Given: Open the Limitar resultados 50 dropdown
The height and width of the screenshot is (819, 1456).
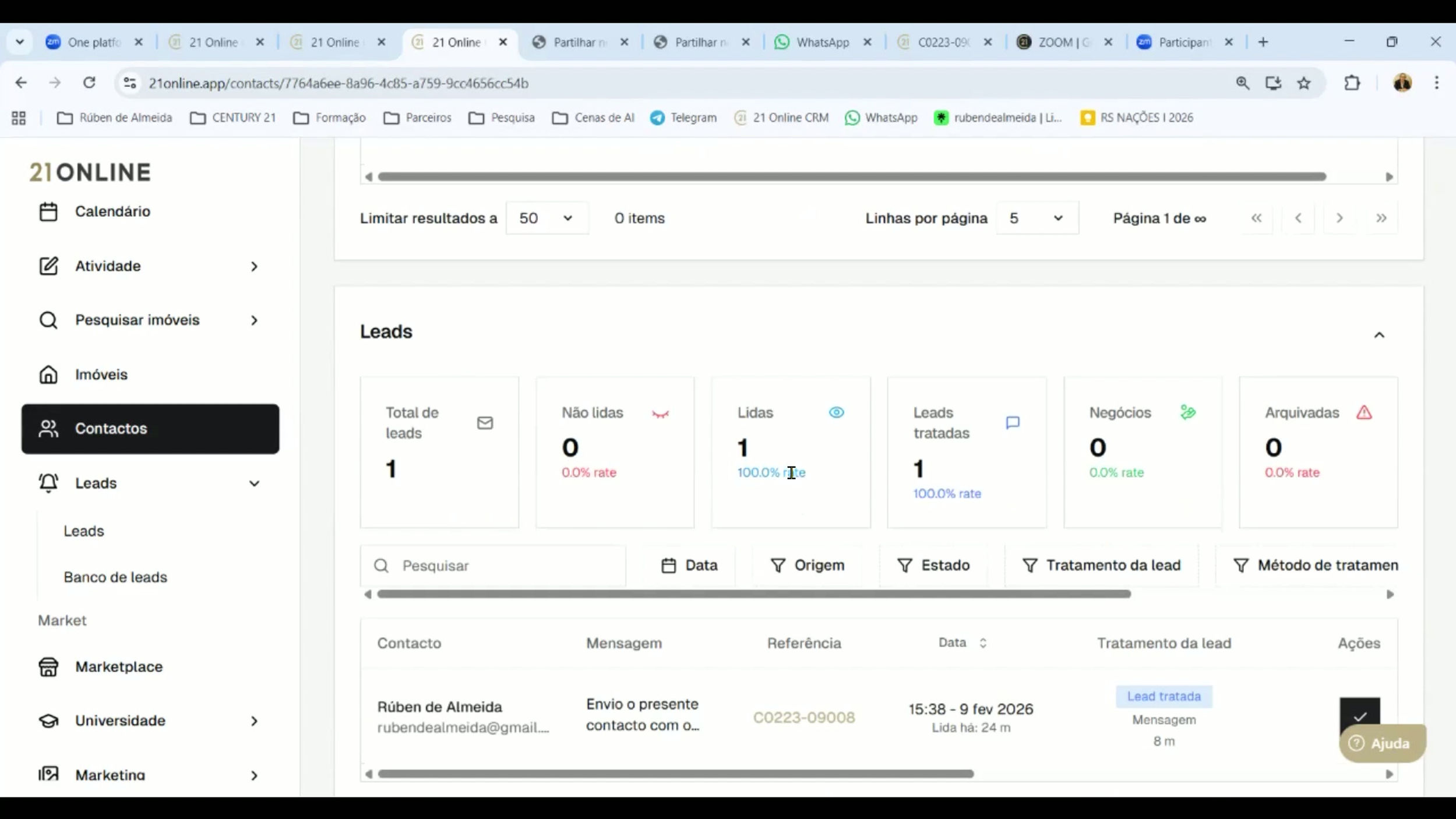Looking at the screenshot, I should coord(547,218).
